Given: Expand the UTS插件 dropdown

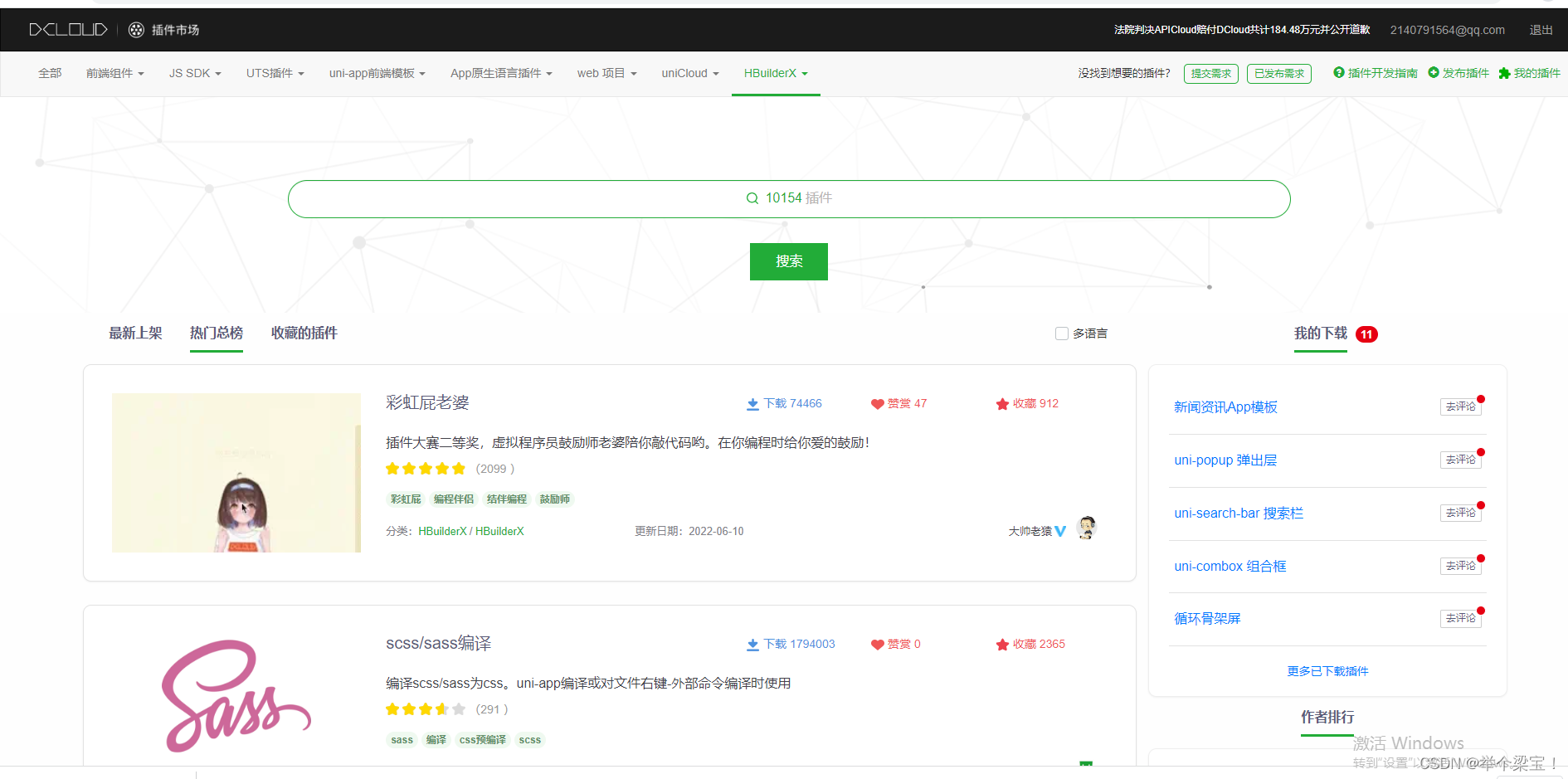Looking at the screenshot, I should pyautogui.click(x=275, y=73).
